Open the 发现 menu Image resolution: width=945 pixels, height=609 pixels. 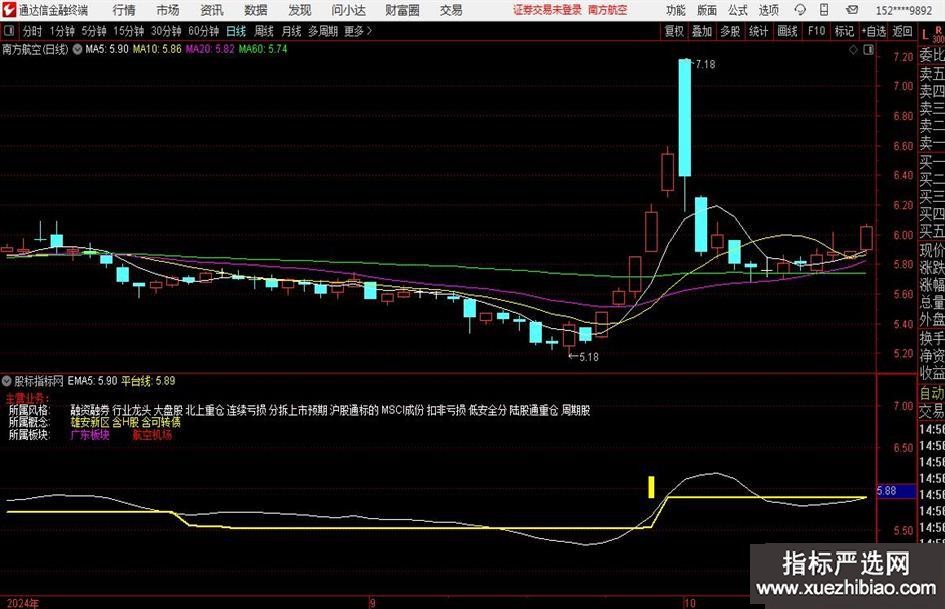pyautogui.click(x=300, y=10)
